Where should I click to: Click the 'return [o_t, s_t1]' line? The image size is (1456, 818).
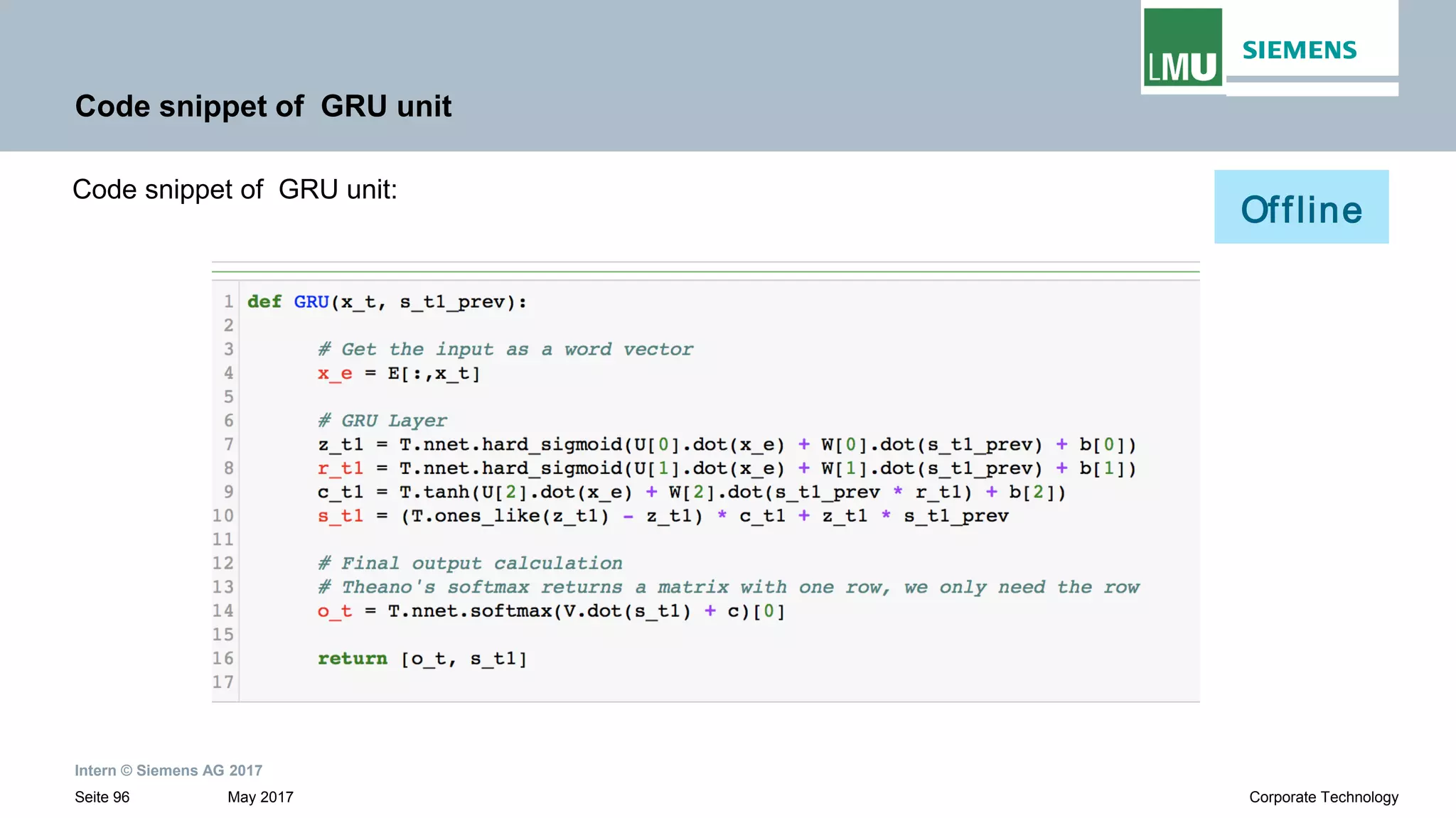point(422,659)
